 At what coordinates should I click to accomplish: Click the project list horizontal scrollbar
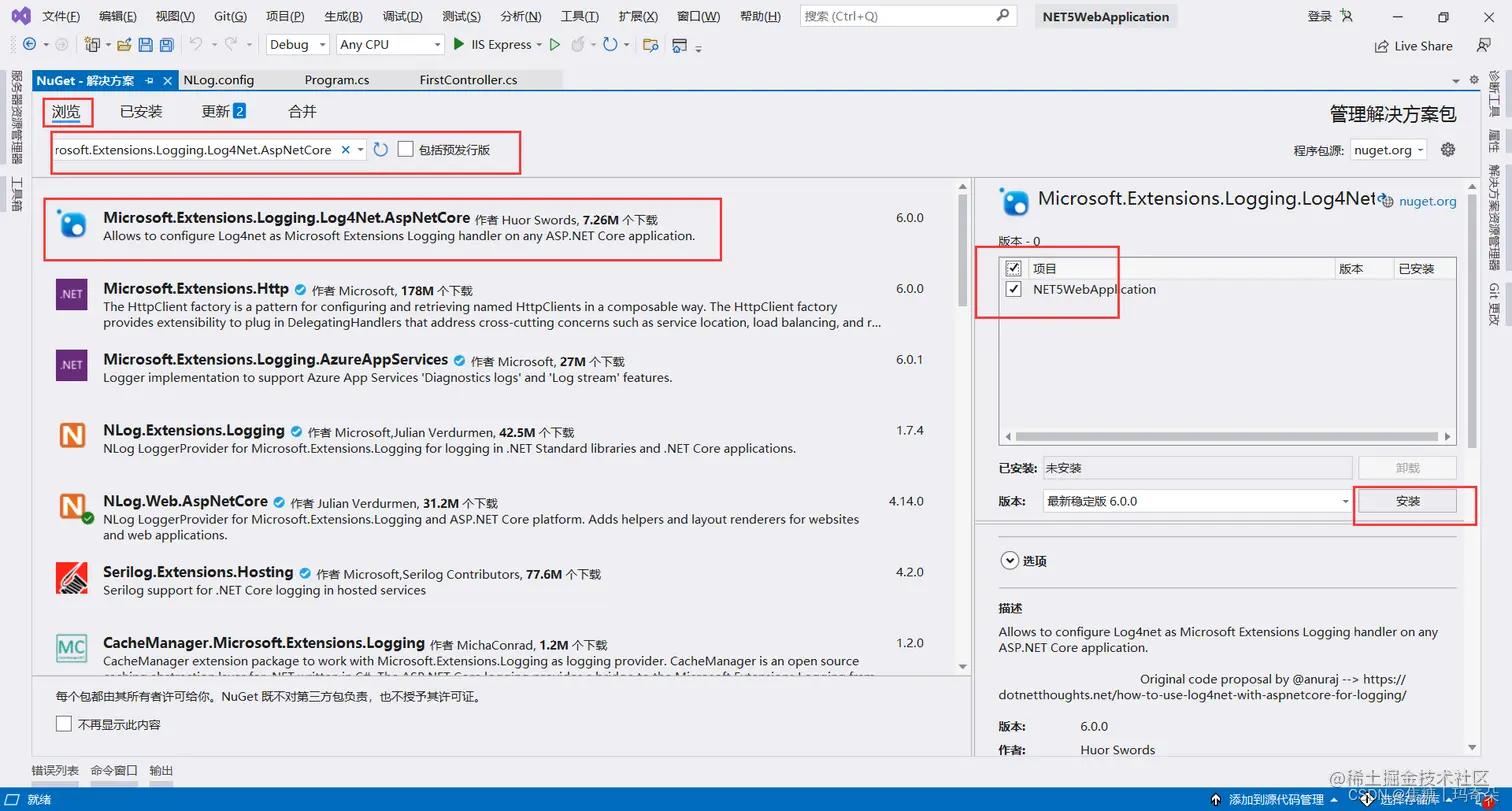tap(1228, 437)
